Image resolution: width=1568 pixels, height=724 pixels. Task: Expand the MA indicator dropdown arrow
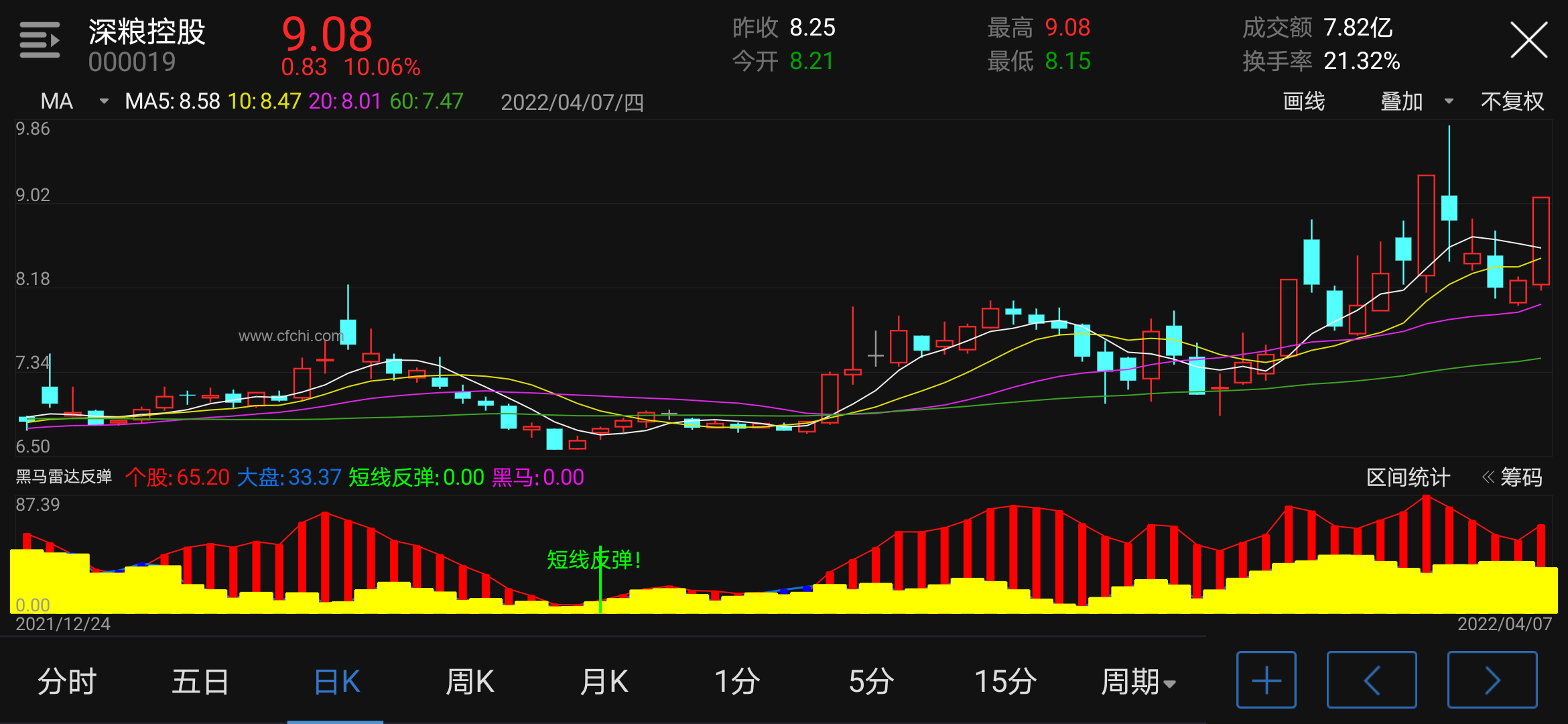[104, 101]
